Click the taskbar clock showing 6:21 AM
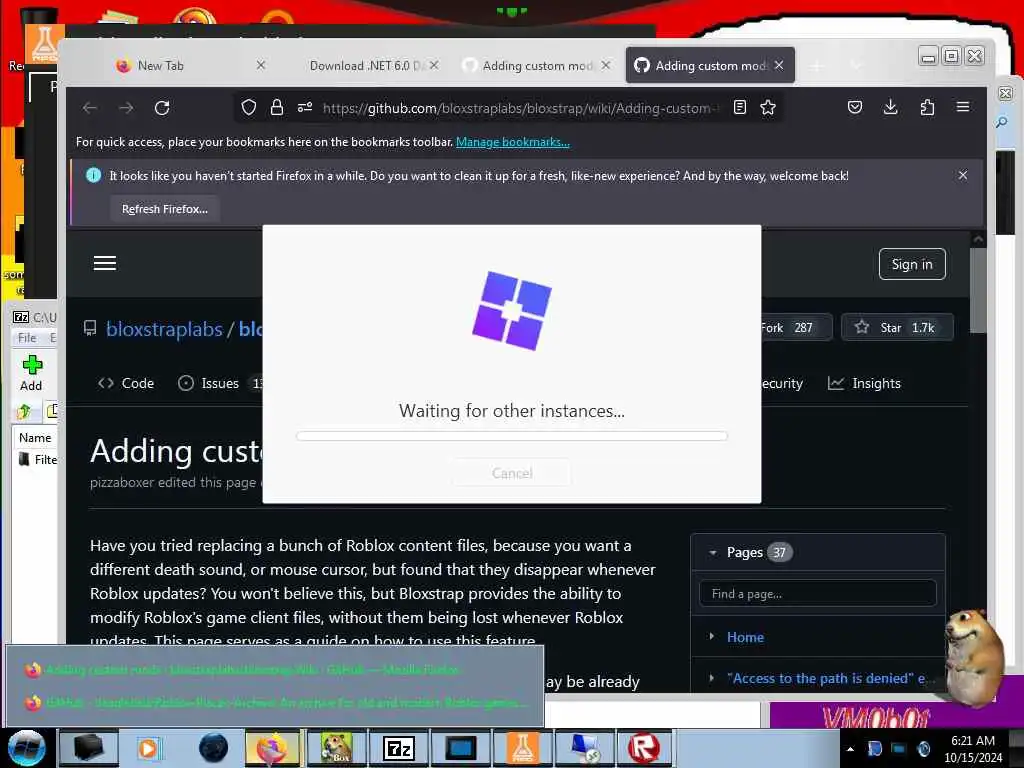The height and width of the screenshot is (768, 1024). pyautogui.click(x=972, y=748)
